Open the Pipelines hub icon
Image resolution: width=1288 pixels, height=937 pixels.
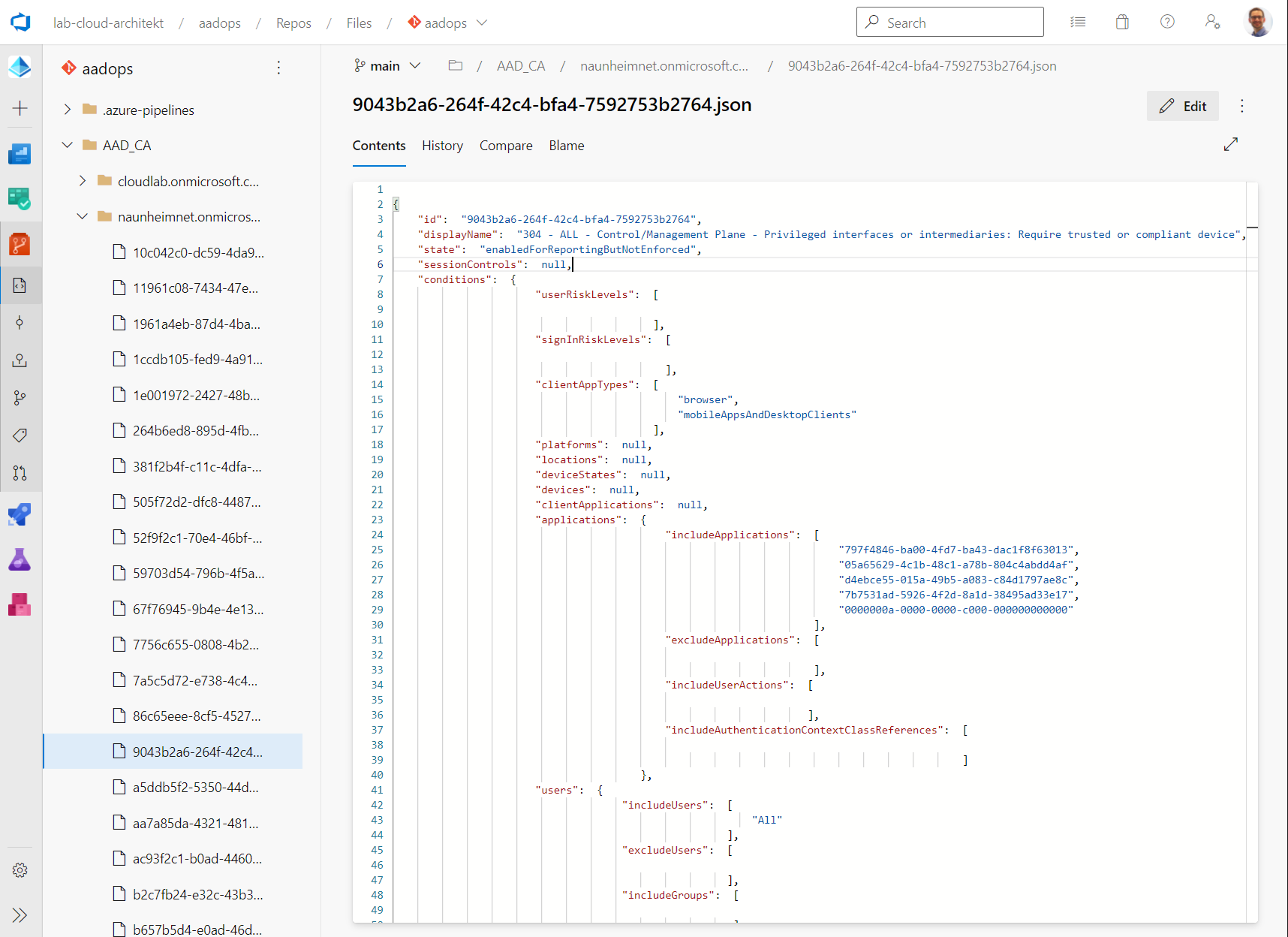click(20, 514)
